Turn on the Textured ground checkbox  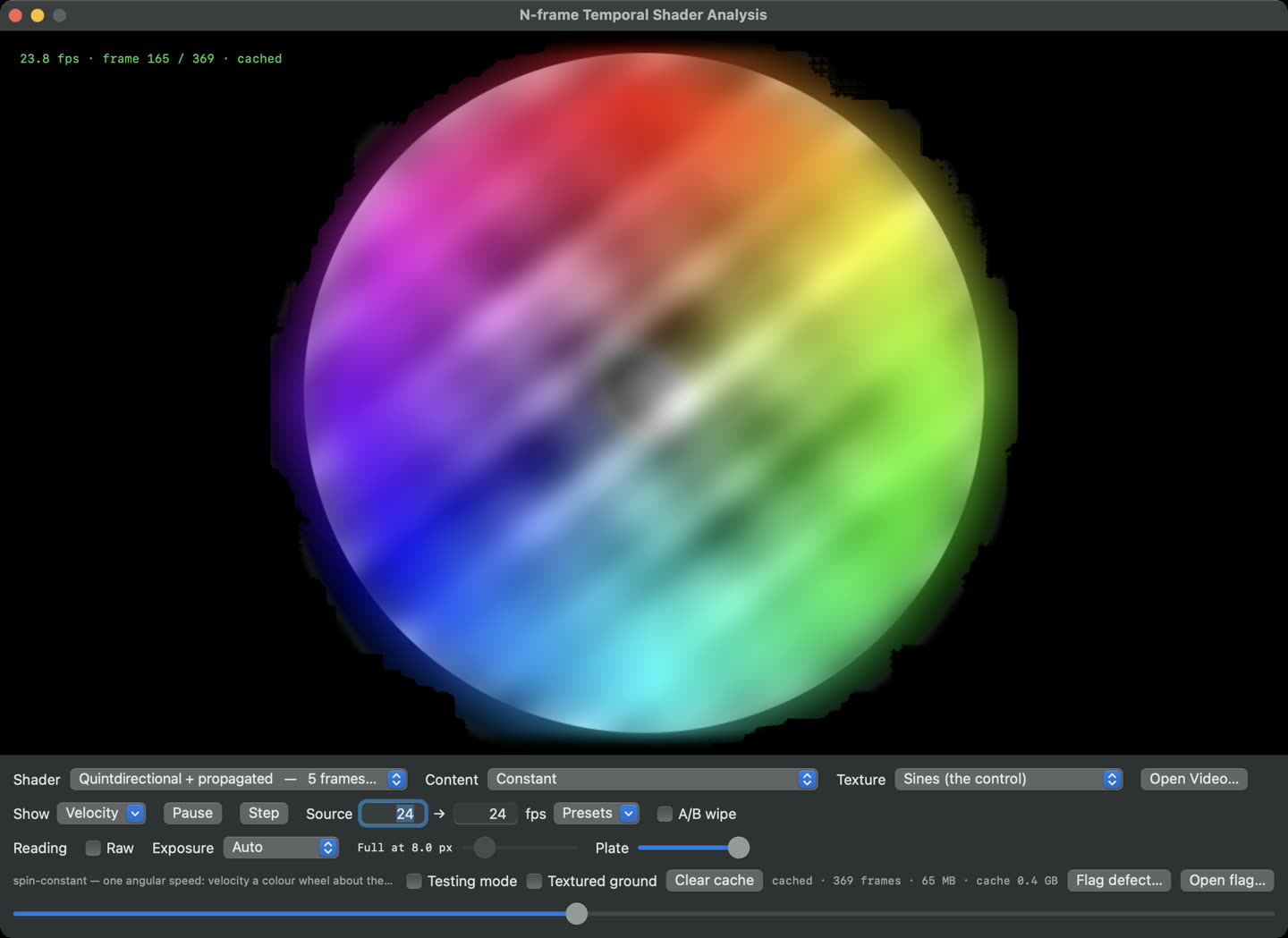[x=534, y=881]
